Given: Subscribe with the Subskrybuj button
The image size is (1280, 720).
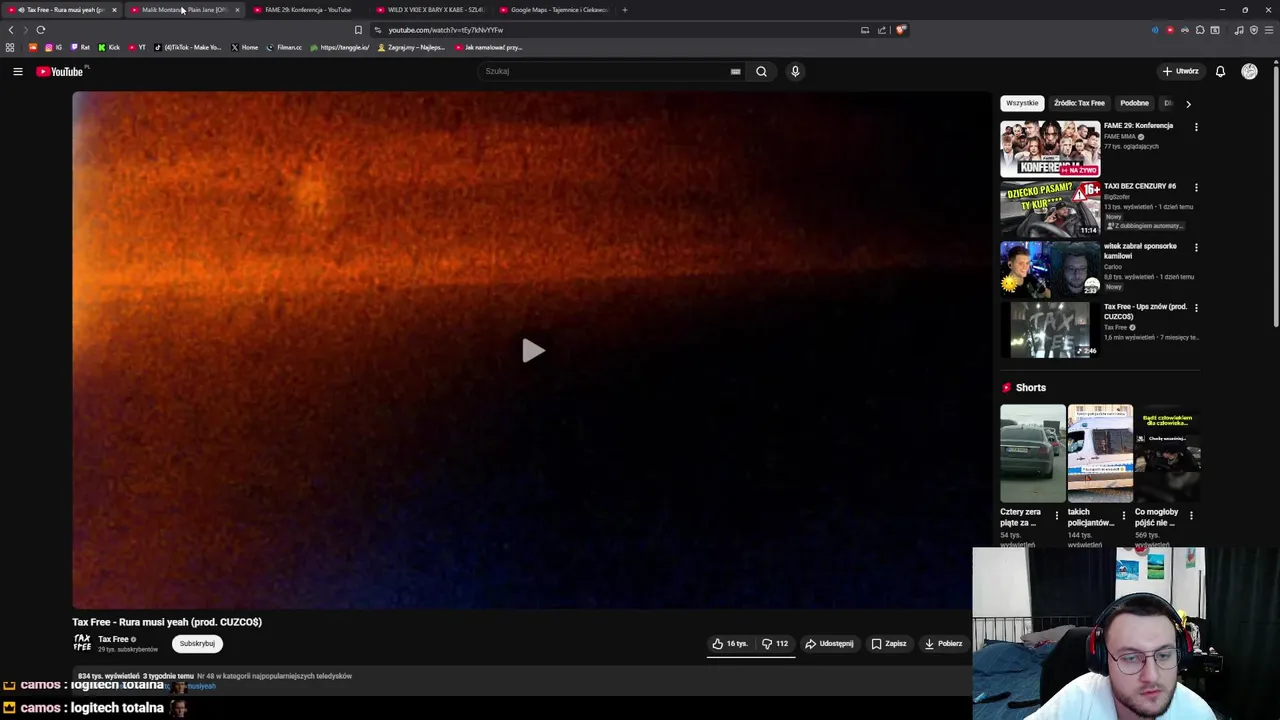Looking at the screenshot, I should [x=197, y=644].
